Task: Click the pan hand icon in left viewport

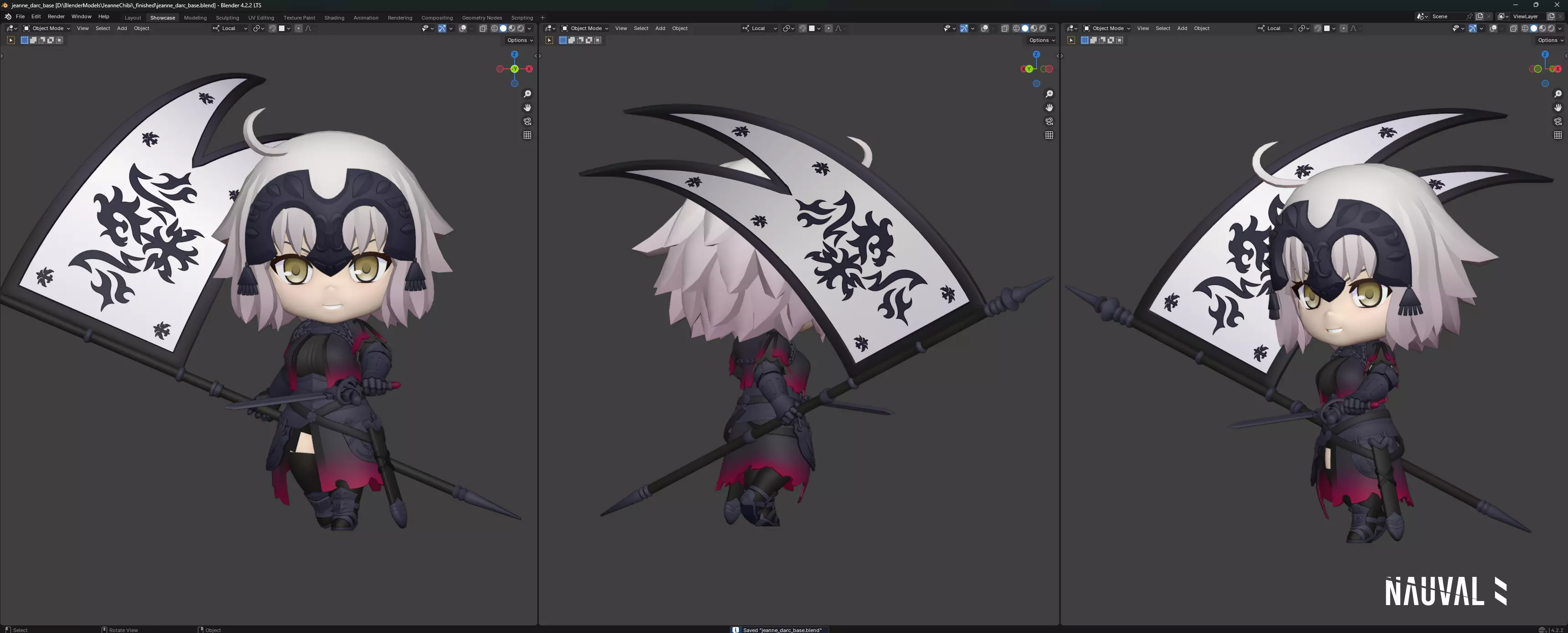Action: [527, 108]
